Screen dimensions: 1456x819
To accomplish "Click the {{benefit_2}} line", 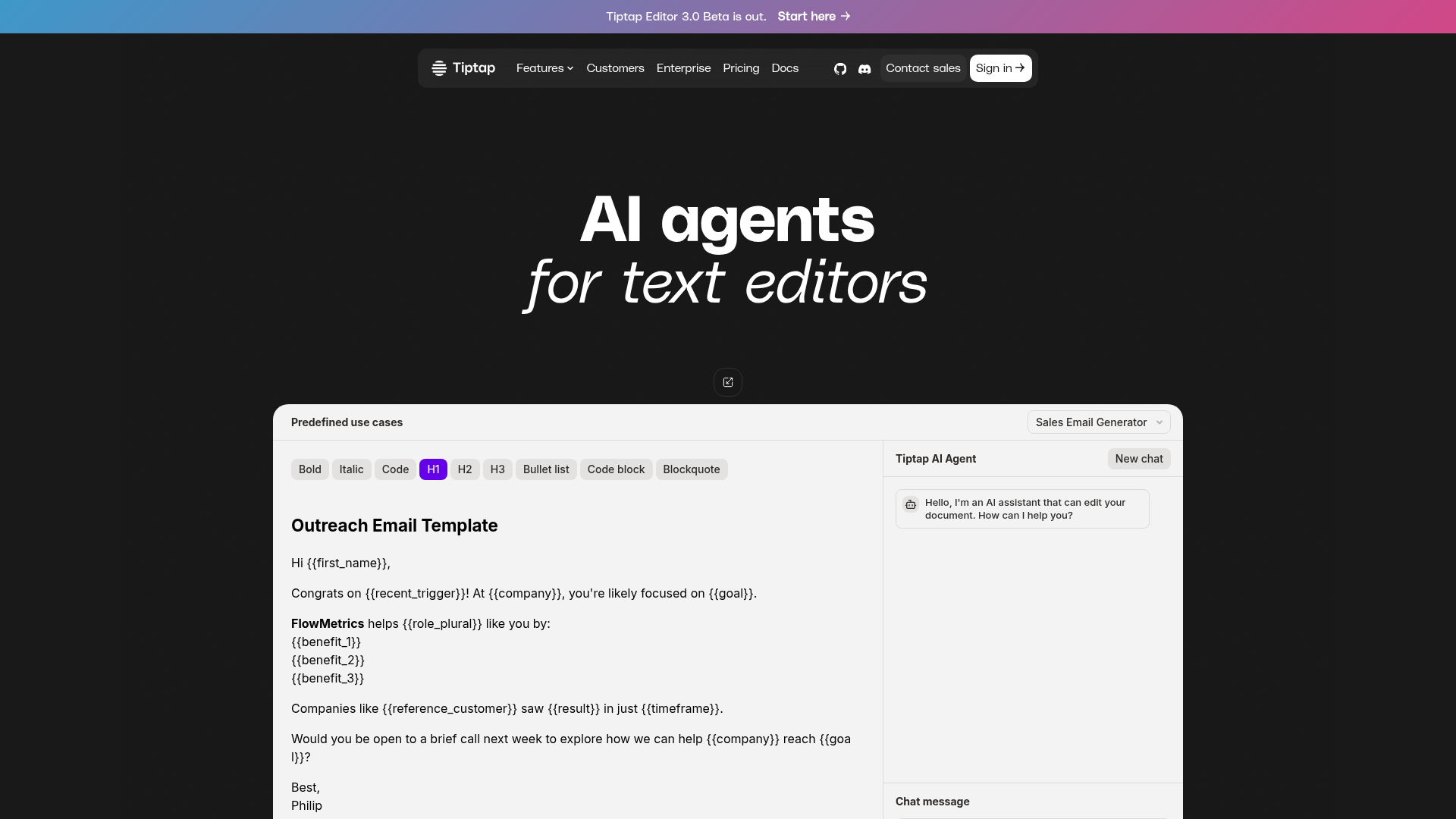I will [328, 660].
